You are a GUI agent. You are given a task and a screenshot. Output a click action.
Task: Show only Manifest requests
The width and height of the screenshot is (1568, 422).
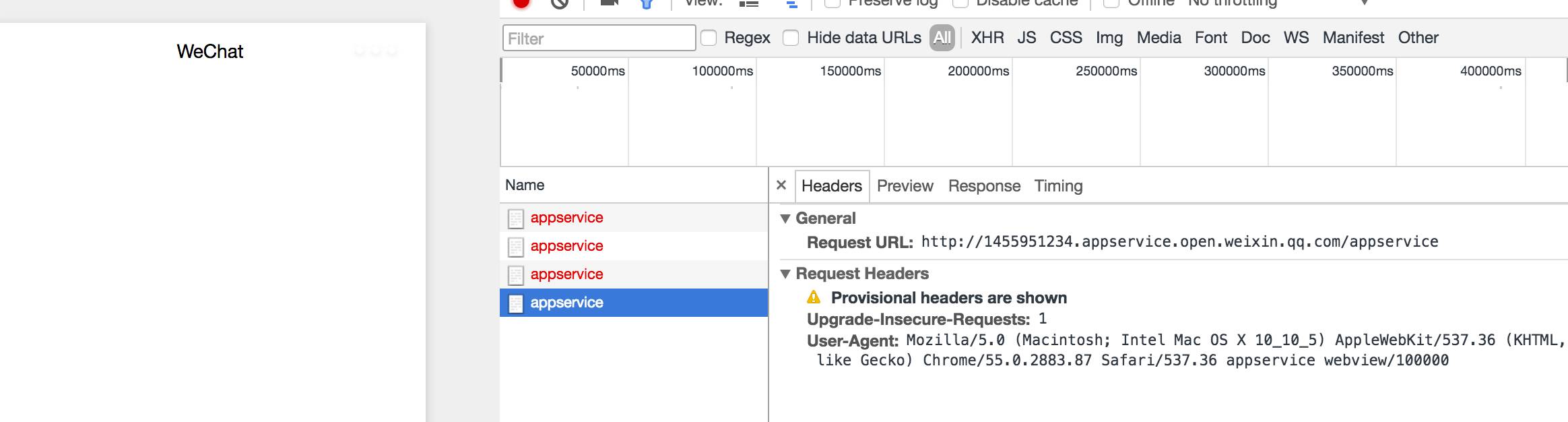pyautogui.click(x=1353, y=38)
